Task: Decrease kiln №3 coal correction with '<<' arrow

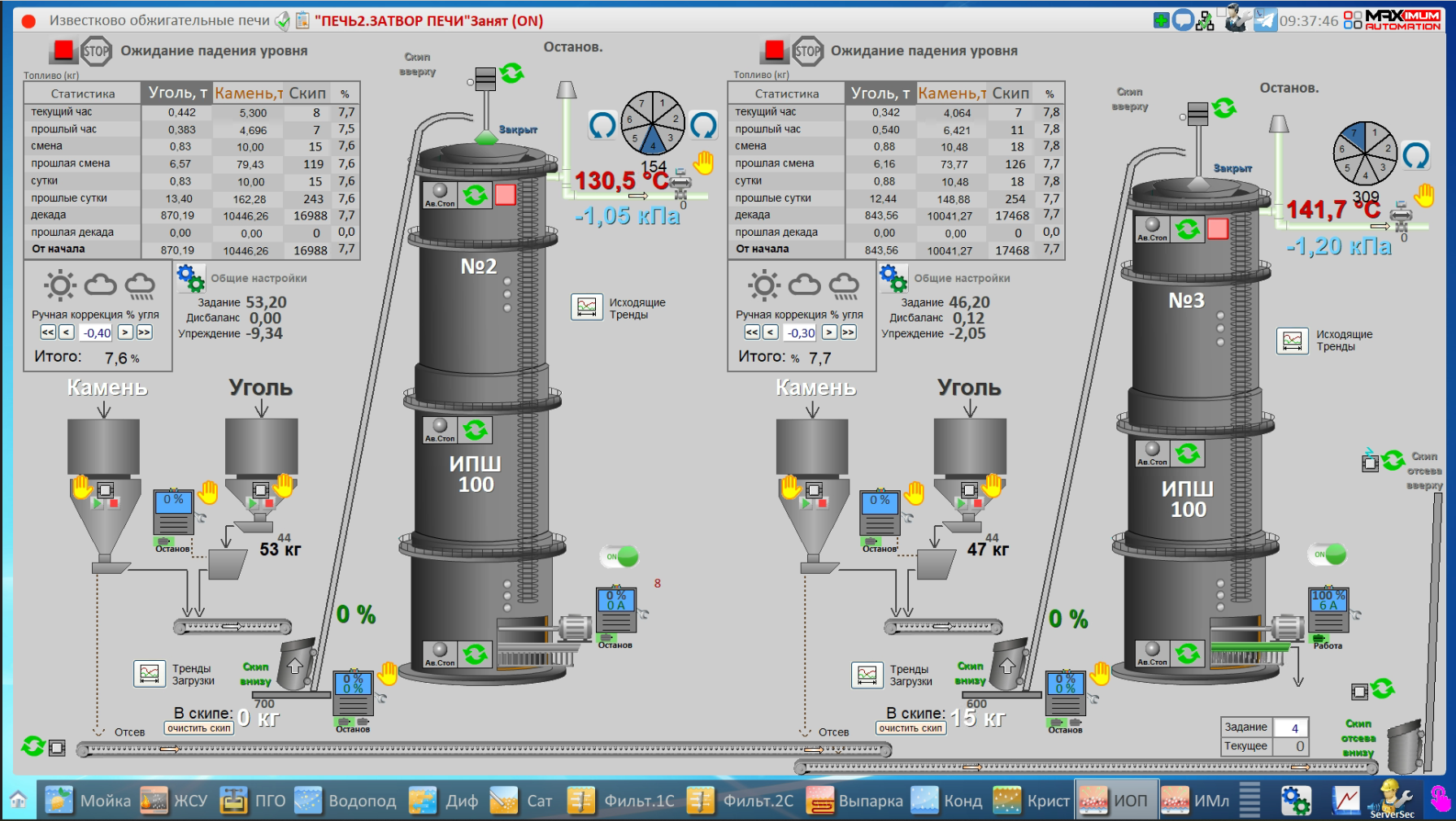Action: point(752,332)
